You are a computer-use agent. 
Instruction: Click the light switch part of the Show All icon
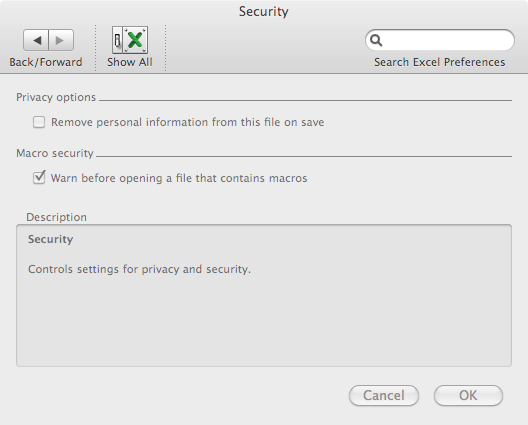coord(117,40)
